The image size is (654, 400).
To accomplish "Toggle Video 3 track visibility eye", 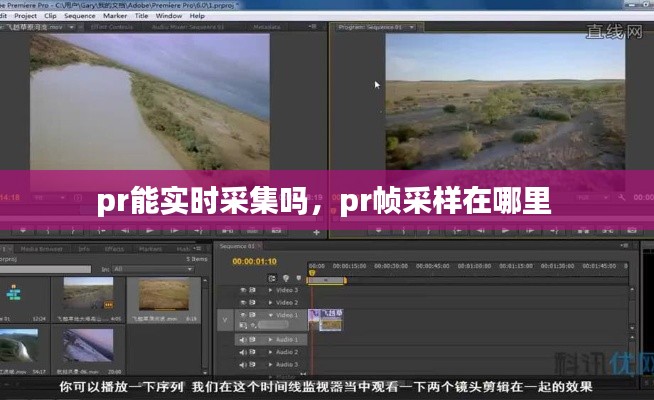I will coord(243,290).
